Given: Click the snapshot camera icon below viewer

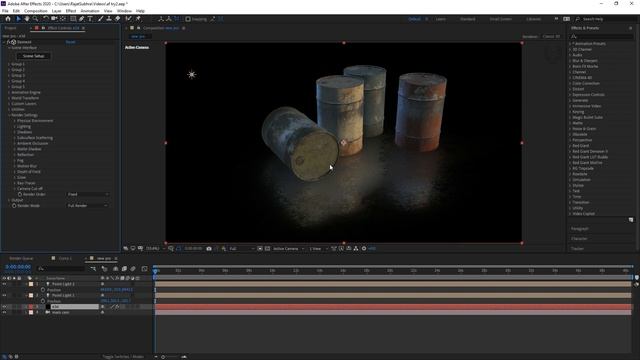Looking at the screenshot, I should pyautogui.click(x=209, y=249).
